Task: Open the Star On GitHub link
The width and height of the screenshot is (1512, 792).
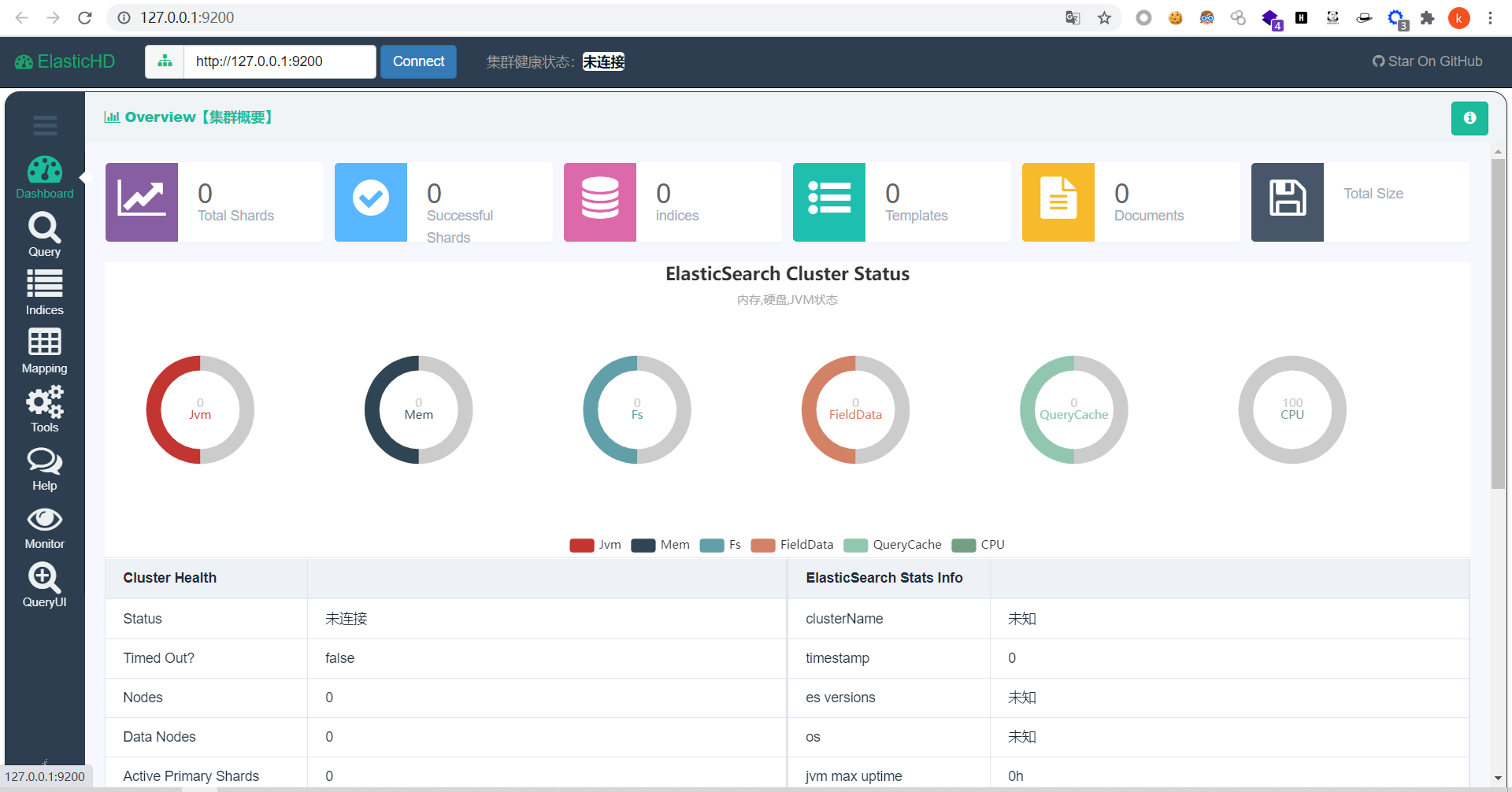Action: click(1426, 61)
